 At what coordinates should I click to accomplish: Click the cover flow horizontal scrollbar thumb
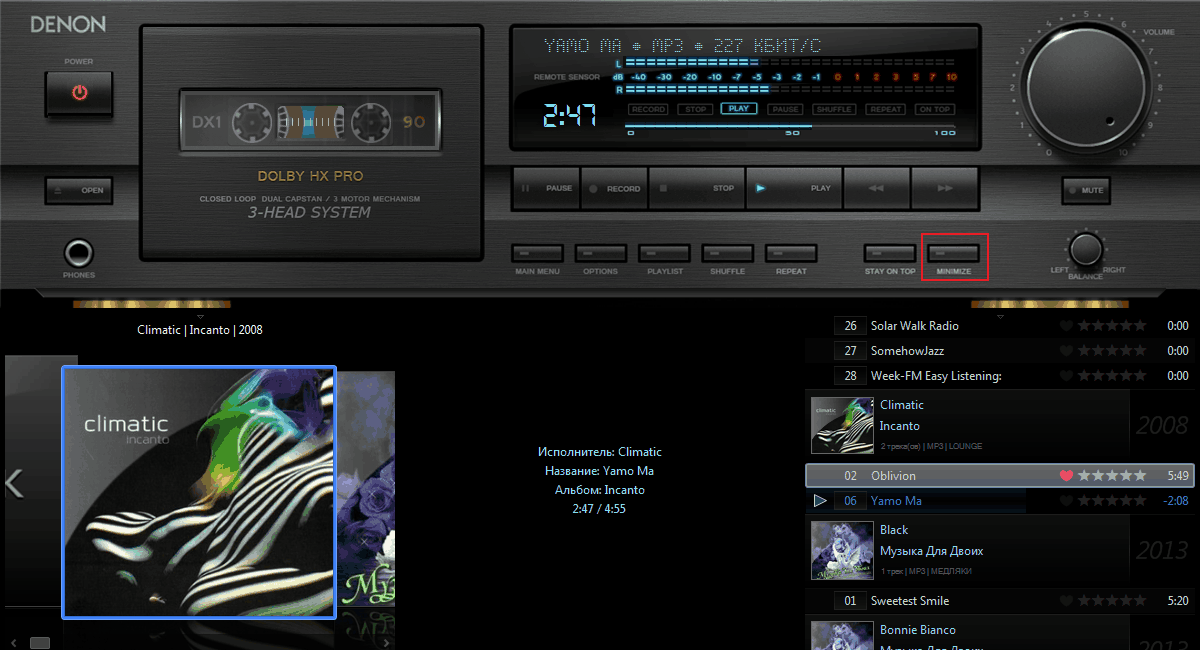coord(40,642)
